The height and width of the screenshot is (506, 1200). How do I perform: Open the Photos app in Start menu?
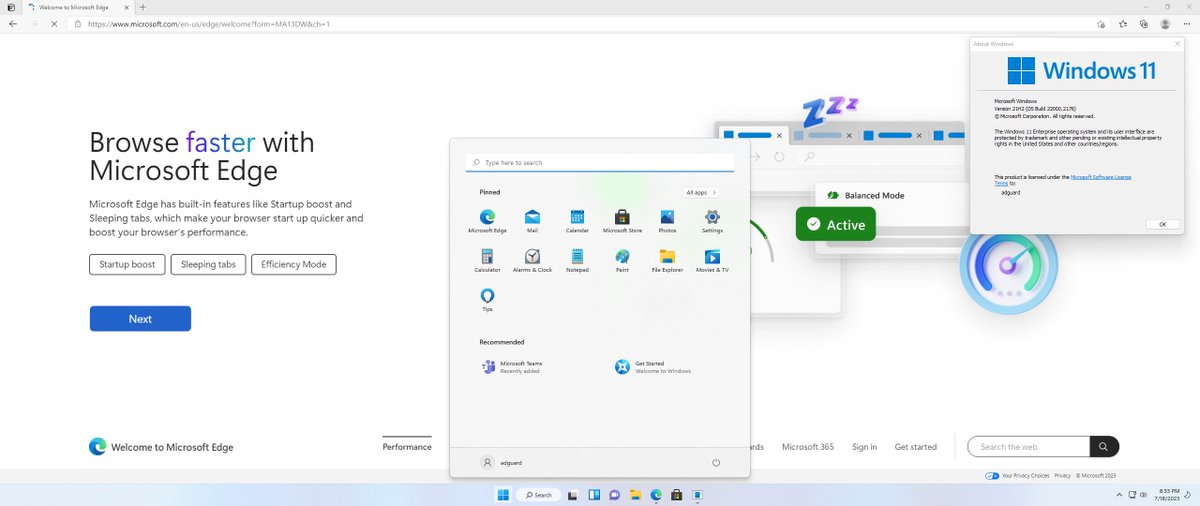pyautogui.click(x=667, y=220)
